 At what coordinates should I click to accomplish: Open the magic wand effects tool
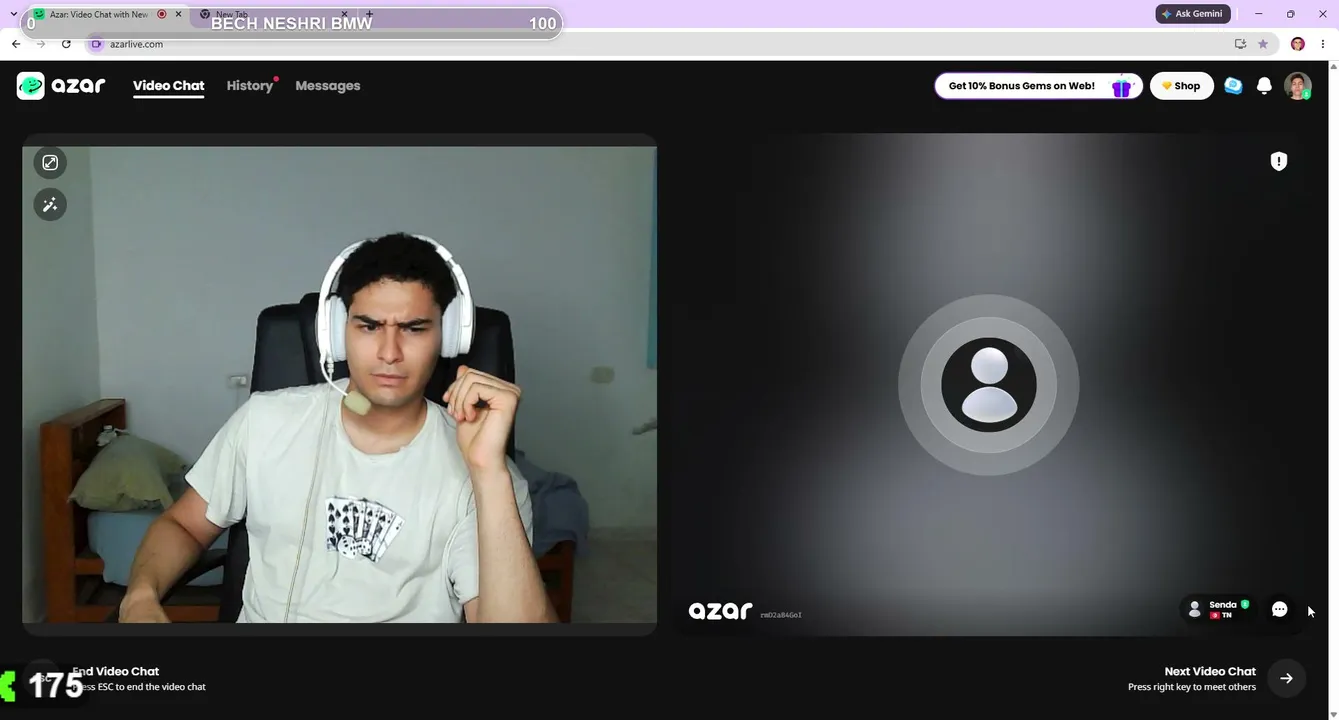50,205
